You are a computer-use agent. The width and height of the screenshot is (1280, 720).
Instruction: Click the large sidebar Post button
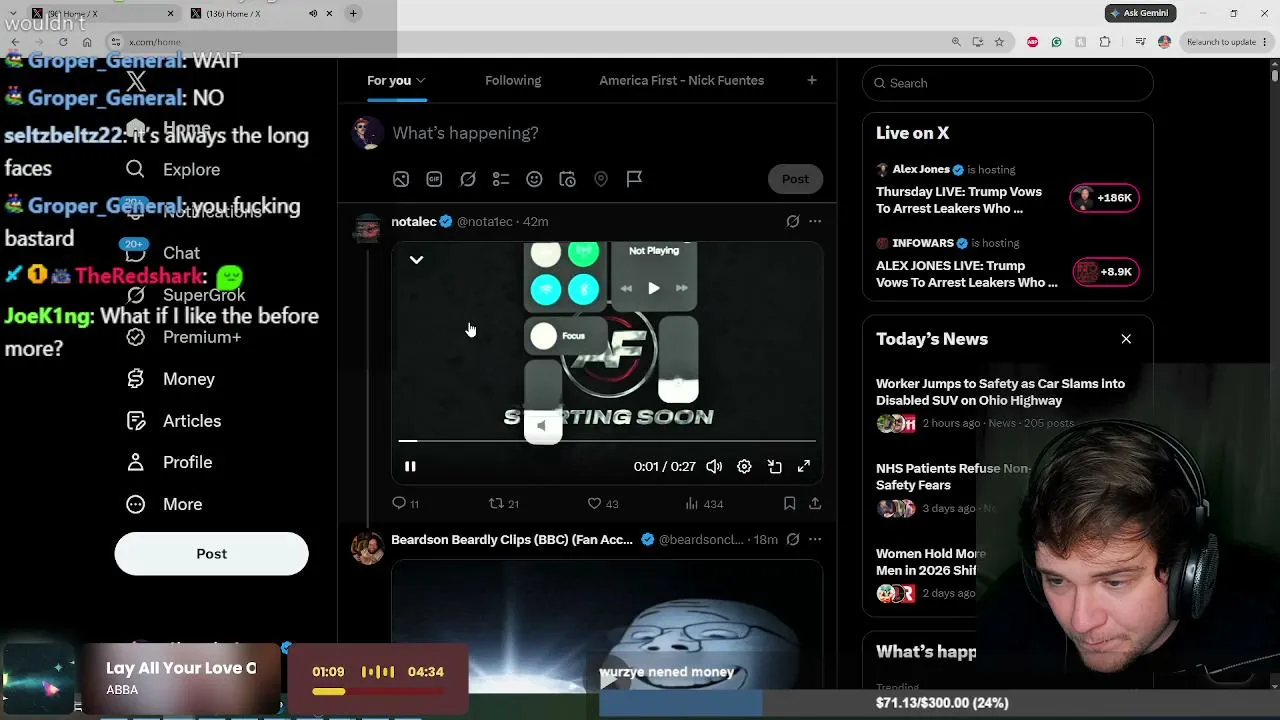click(211, 554)
